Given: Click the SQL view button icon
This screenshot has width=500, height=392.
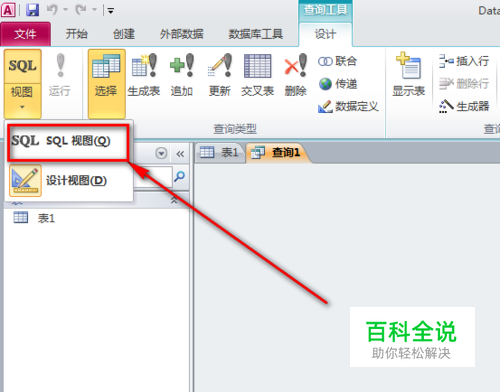Looking at the screenshot, I should pyautogui.click(x=23, y=66).
